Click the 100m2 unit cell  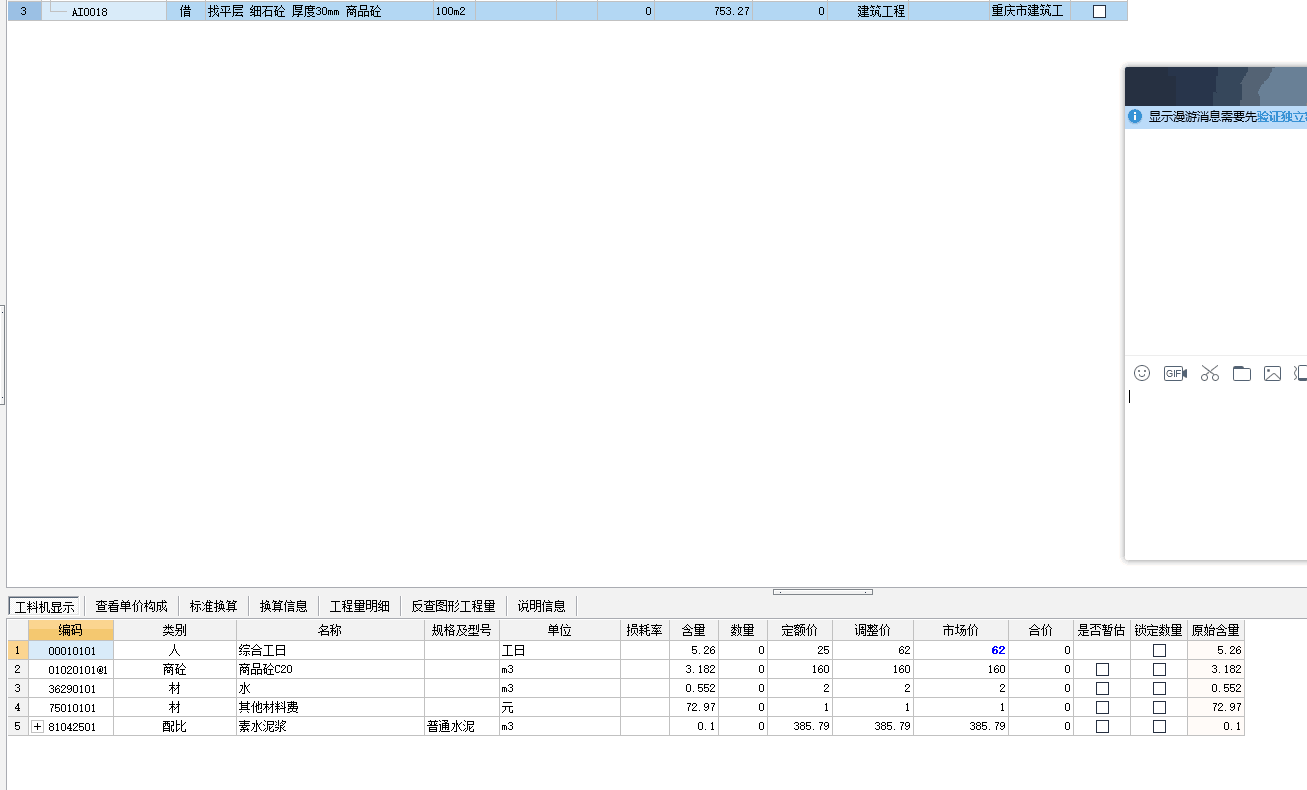click(454, 12)
